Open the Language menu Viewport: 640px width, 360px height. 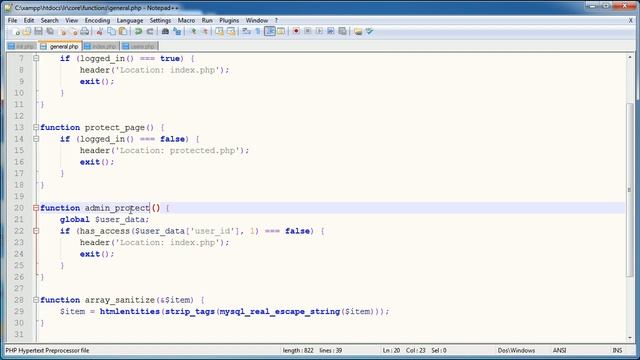[x=130, y=20]
